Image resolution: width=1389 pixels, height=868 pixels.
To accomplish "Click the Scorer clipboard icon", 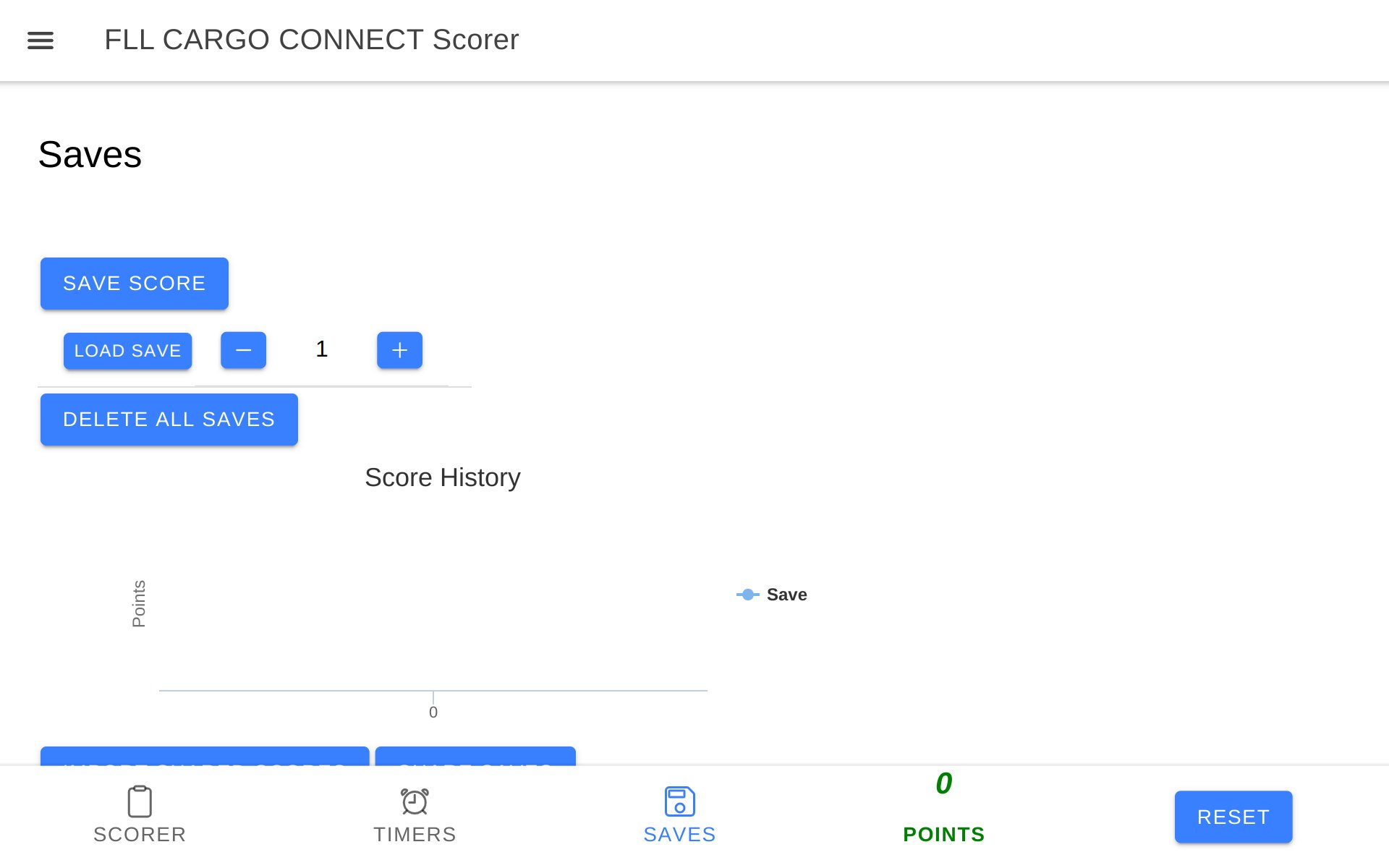I will 140,801.
